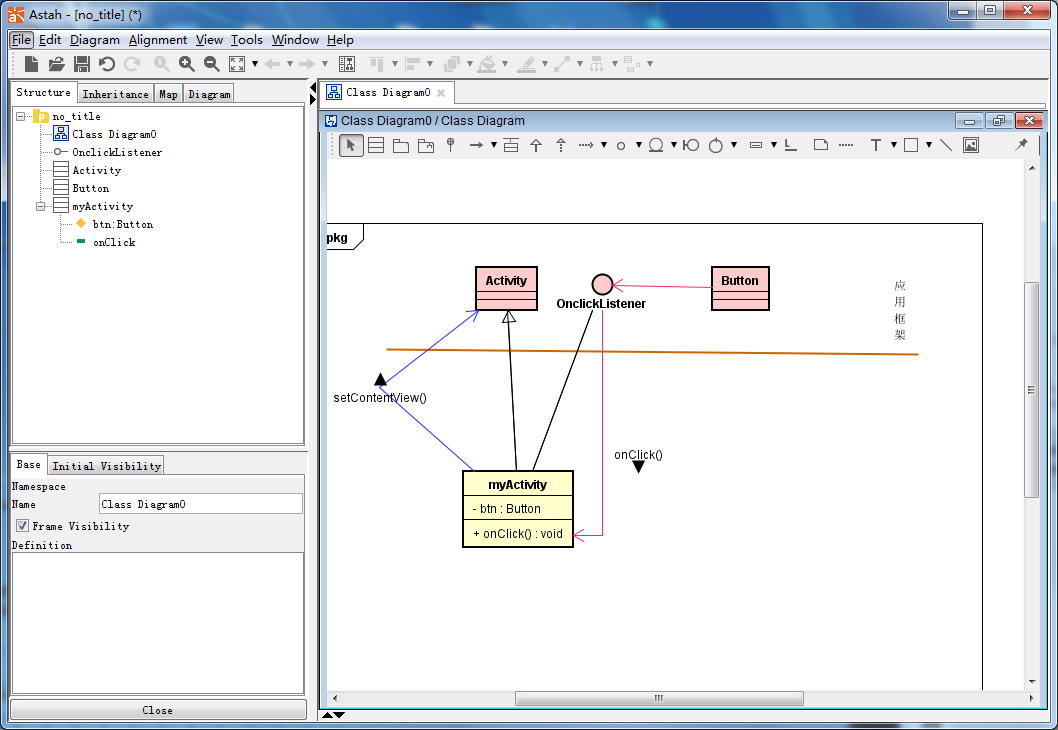Click the Zoom In magnifier icon
Viewport: 1058px width, 730px height.
(x=187, y=64)
